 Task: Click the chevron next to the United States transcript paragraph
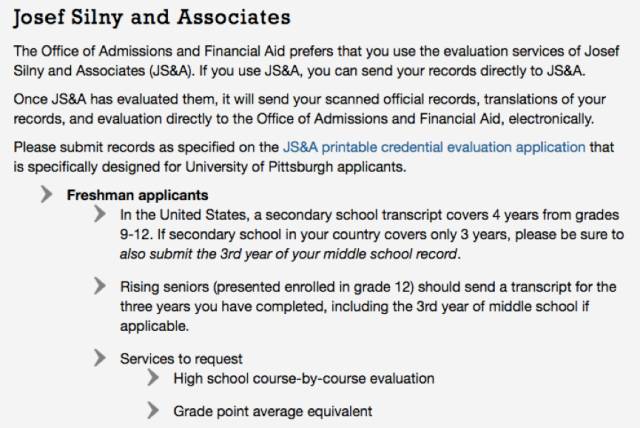(100, 214)
